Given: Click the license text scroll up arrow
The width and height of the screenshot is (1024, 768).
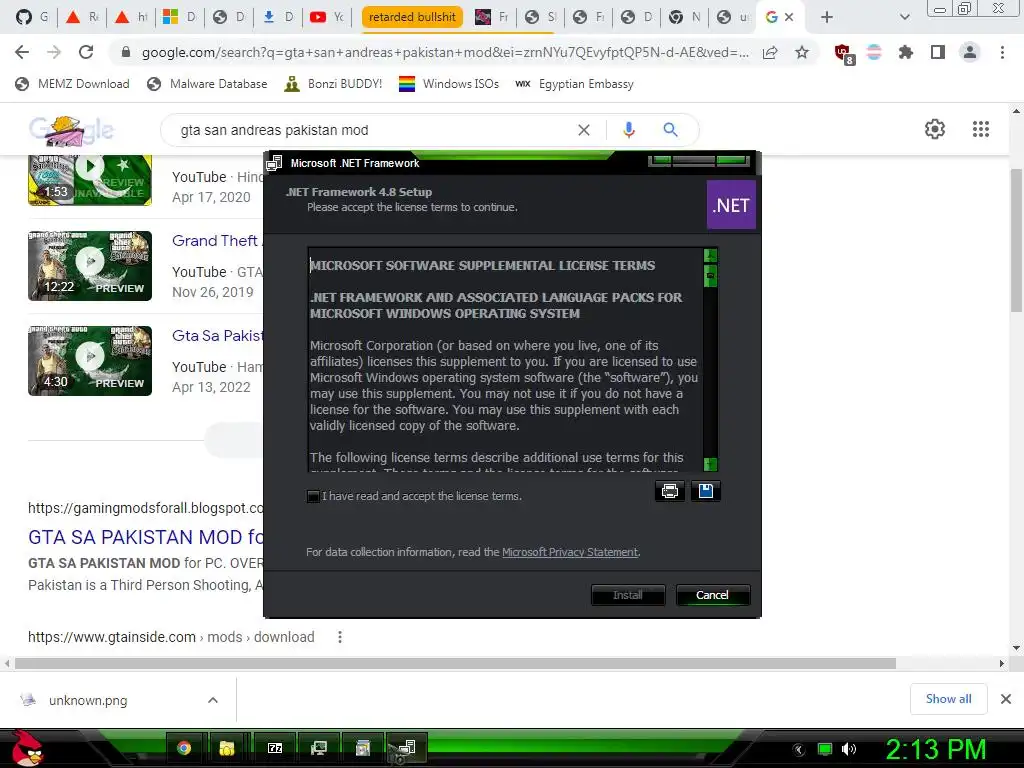Looking at the screenshot, I should coord(711,255).
